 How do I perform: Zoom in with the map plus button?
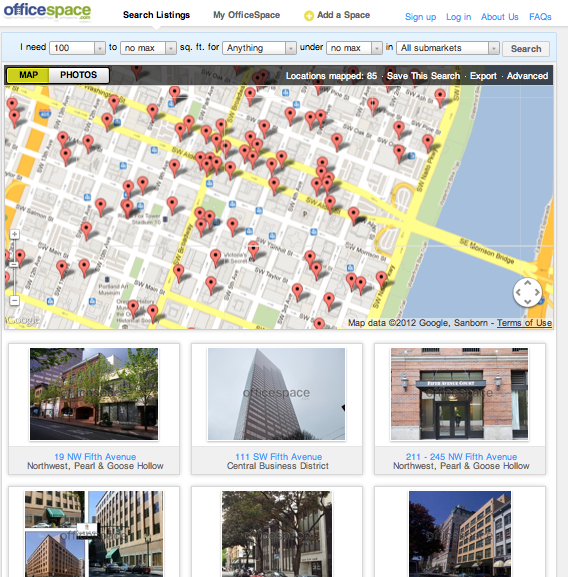pos(14,234)
